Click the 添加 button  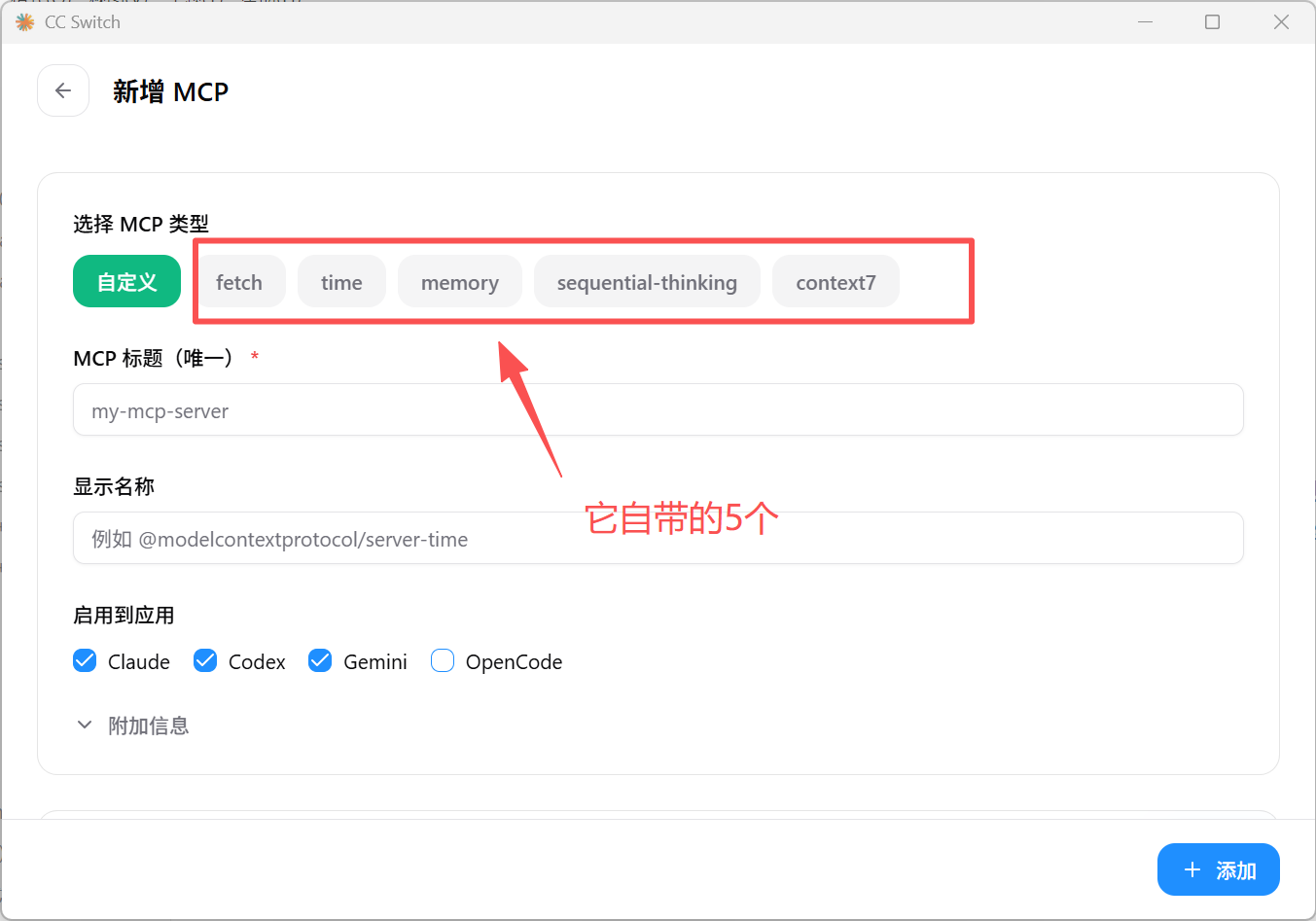[1219, 869]
